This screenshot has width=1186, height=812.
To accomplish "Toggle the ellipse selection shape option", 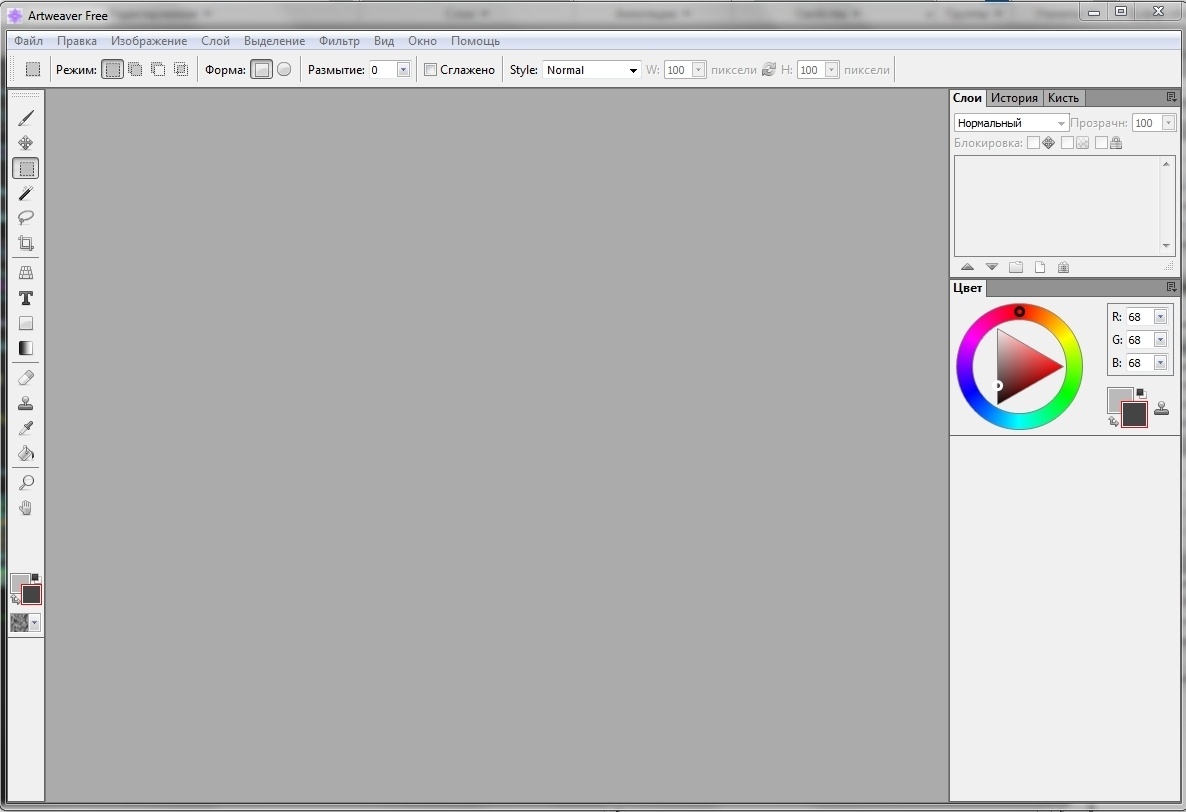I will pos(284,69).
